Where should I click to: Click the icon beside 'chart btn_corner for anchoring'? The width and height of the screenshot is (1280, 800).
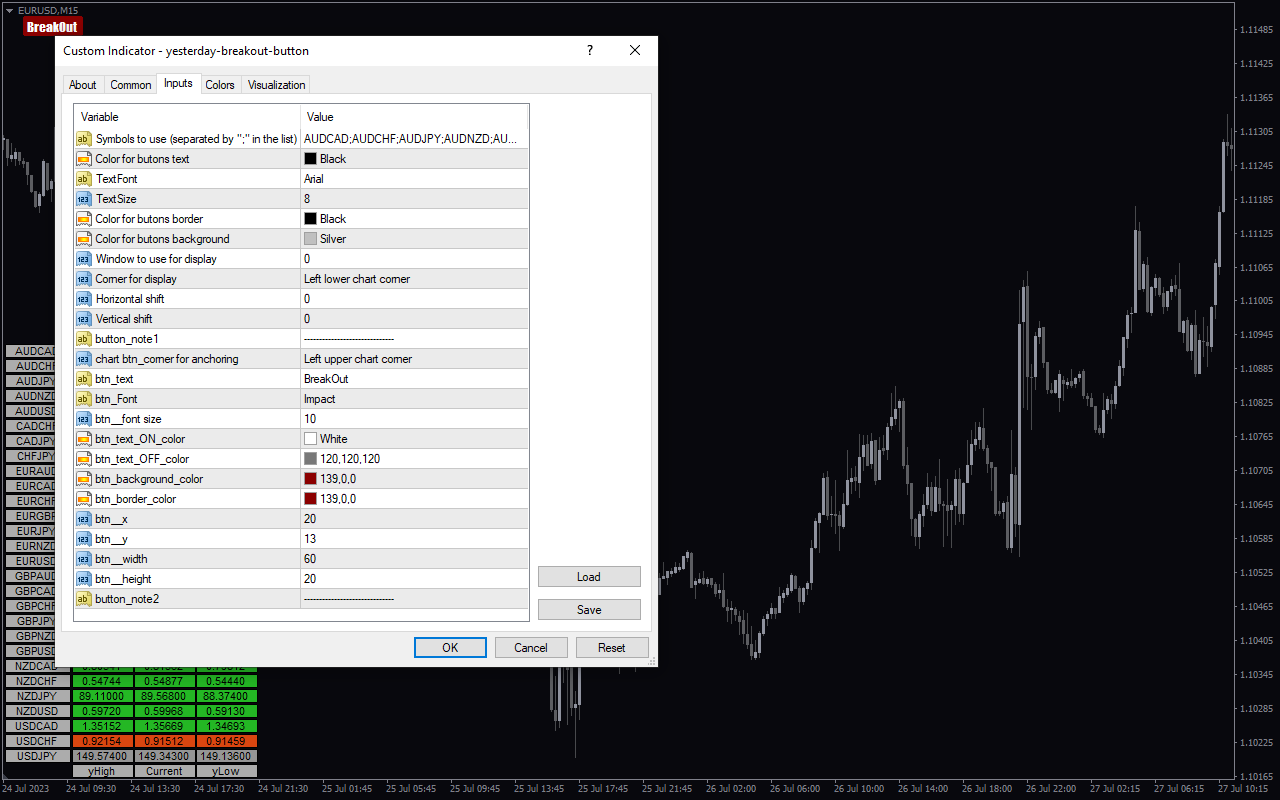84,359
